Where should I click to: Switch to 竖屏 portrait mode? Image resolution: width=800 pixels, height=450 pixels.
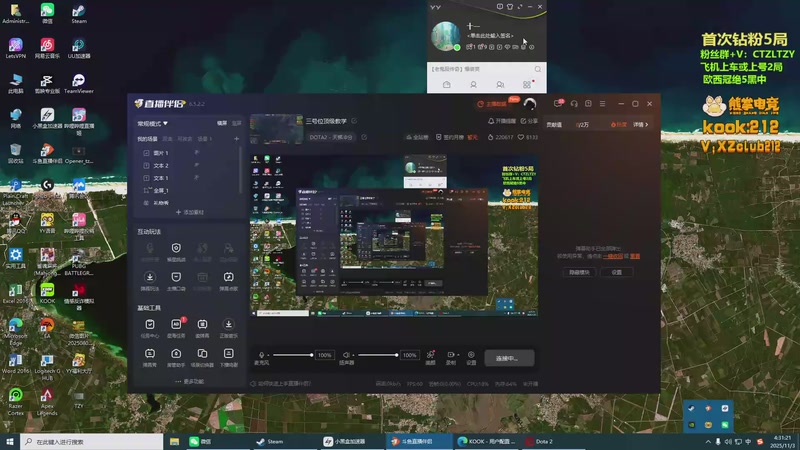coord(237,123)
